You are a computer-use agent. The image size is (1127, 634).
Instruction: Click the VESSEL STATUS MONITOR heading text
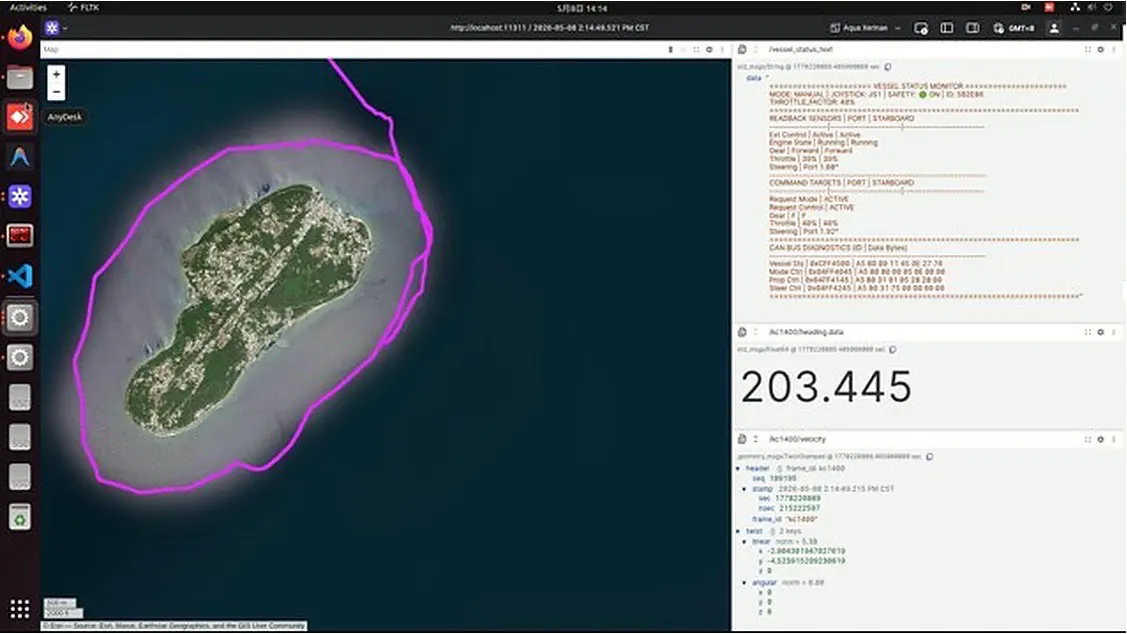point(918,86)
